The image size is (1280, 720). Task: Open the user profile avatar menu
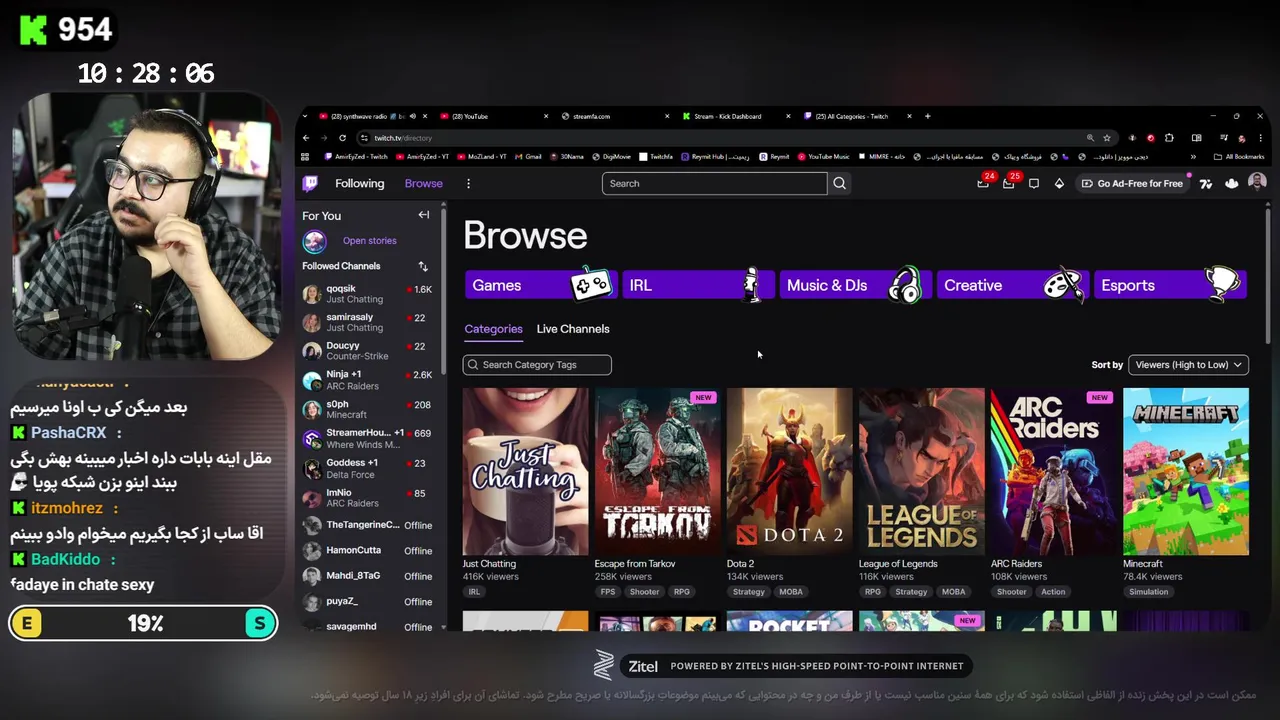[1257, 182]
